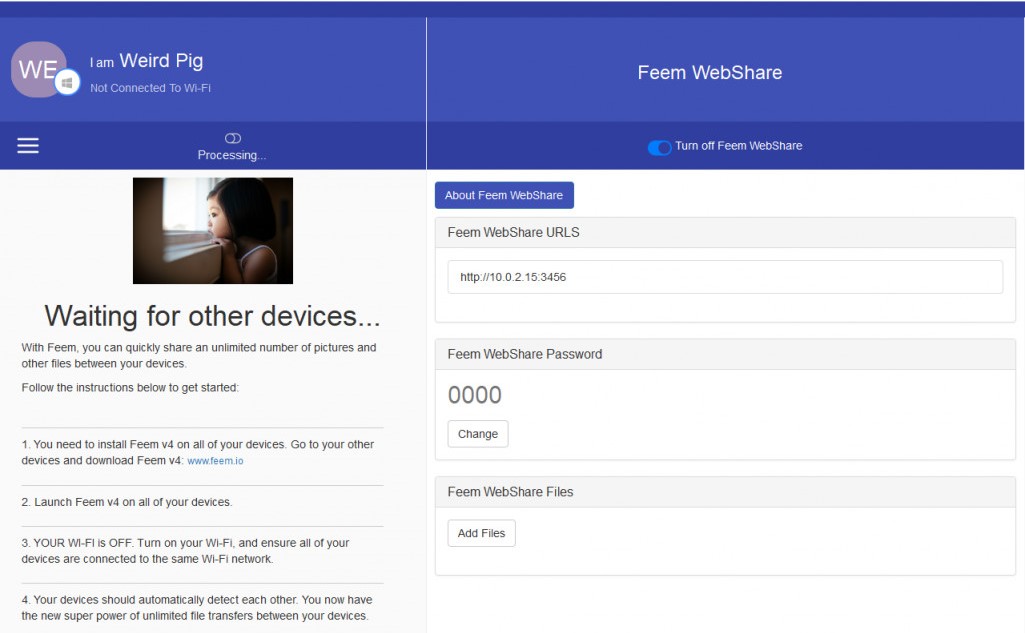Click the Feem WebShare title
This screenshot has width=1025, height=633.
point(709,73)
